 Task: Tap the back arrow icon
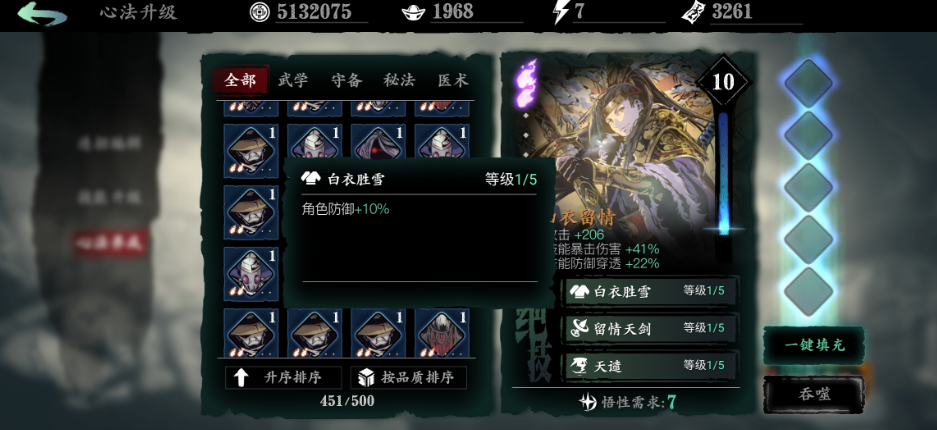[42, 14]
